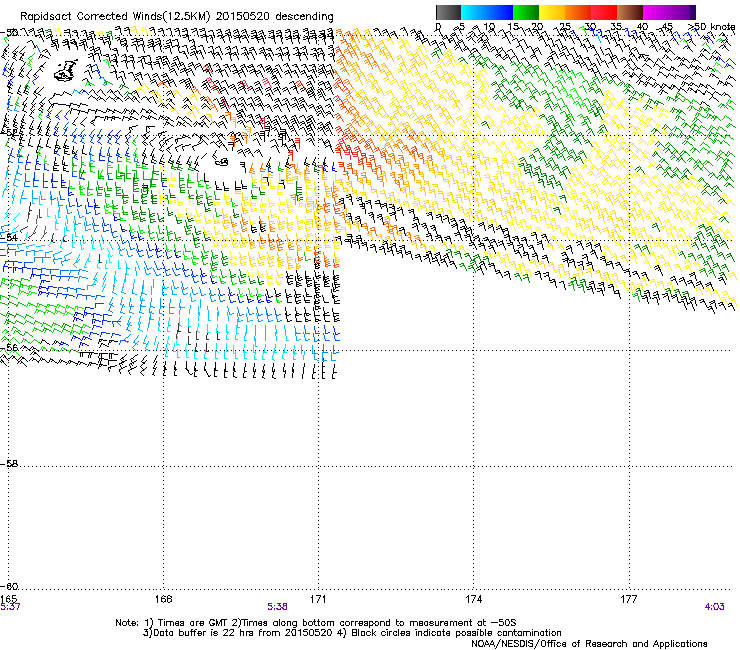Click the '>50 knots' legend label
This screenshot has width=740, height=650.
click(x=711, y=27)
